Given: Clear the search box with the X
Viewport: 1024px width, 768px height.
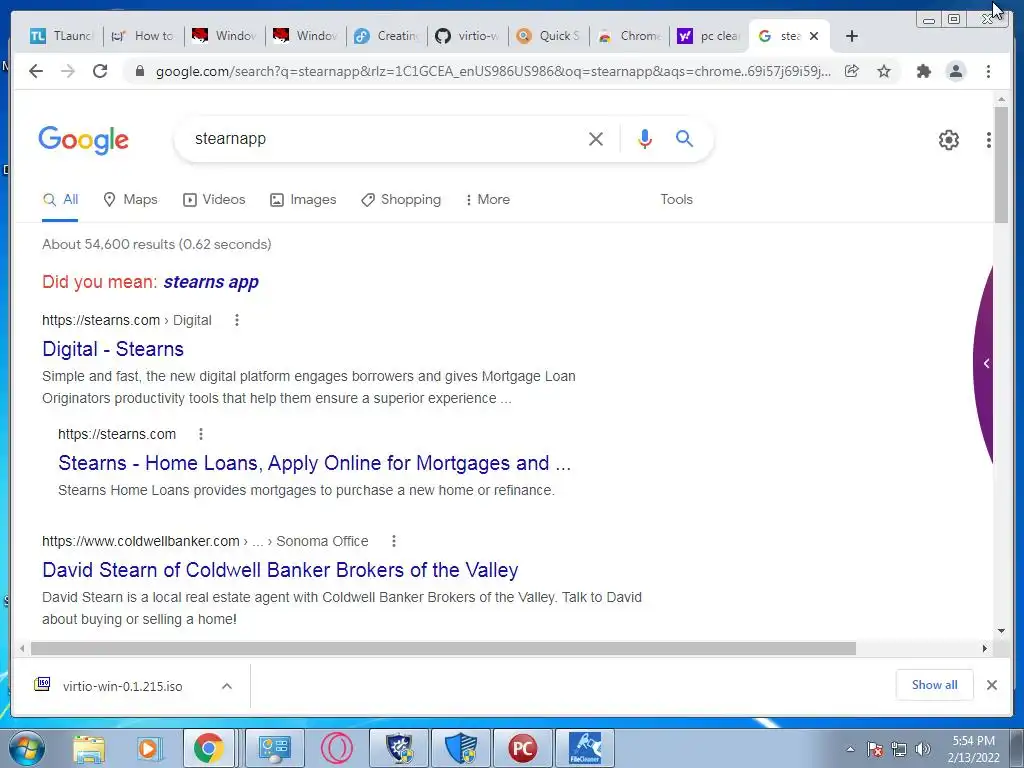Looking at the screenshot, I should [596, 138].
